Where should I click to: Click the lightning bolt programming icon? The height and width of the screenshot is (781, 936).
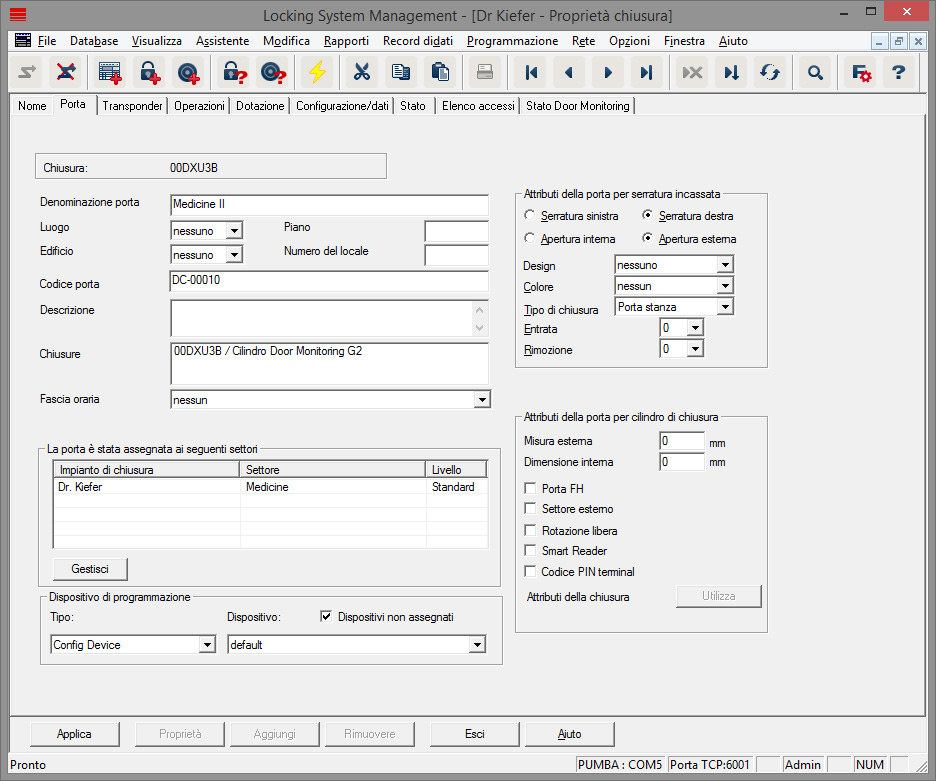317,72
